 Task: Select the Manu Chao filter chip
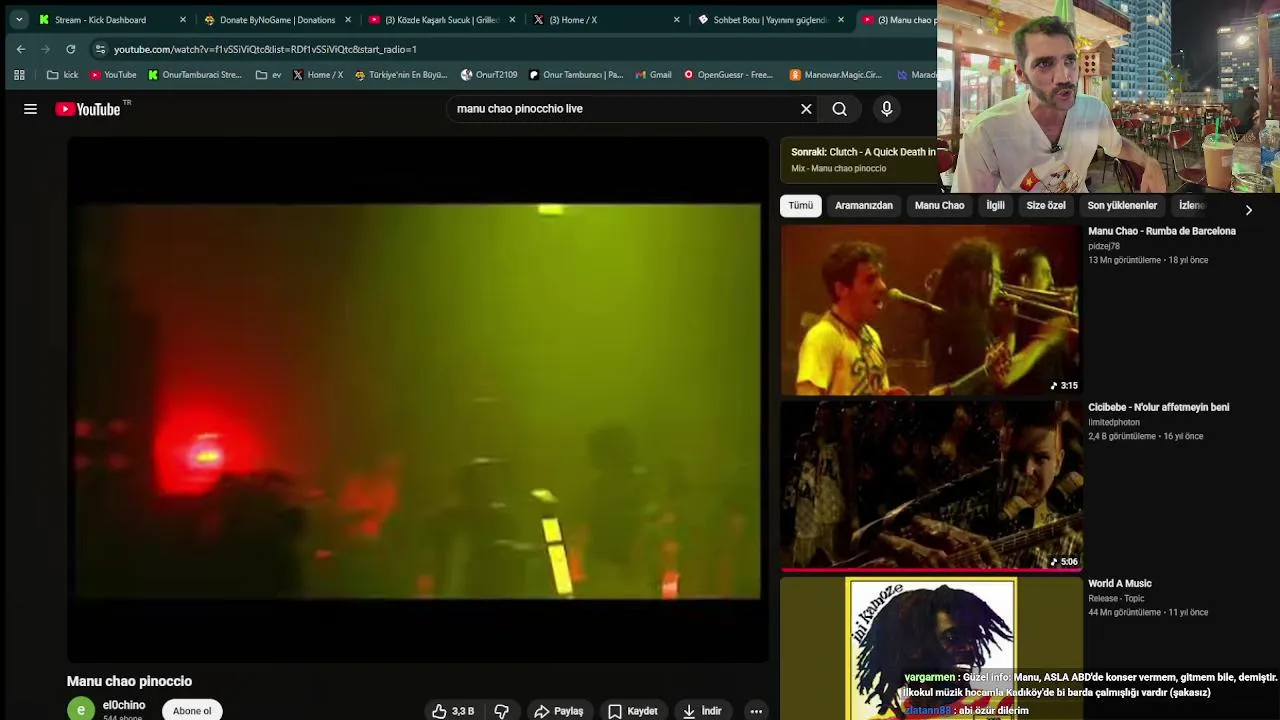939,206
